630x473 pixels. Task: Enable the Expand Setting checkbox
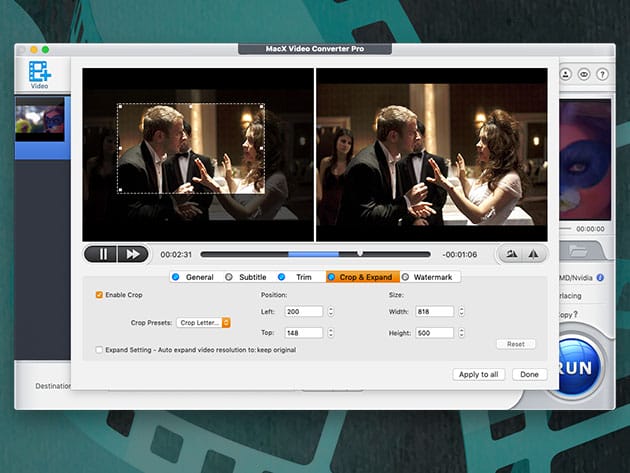tap(99, 350)
